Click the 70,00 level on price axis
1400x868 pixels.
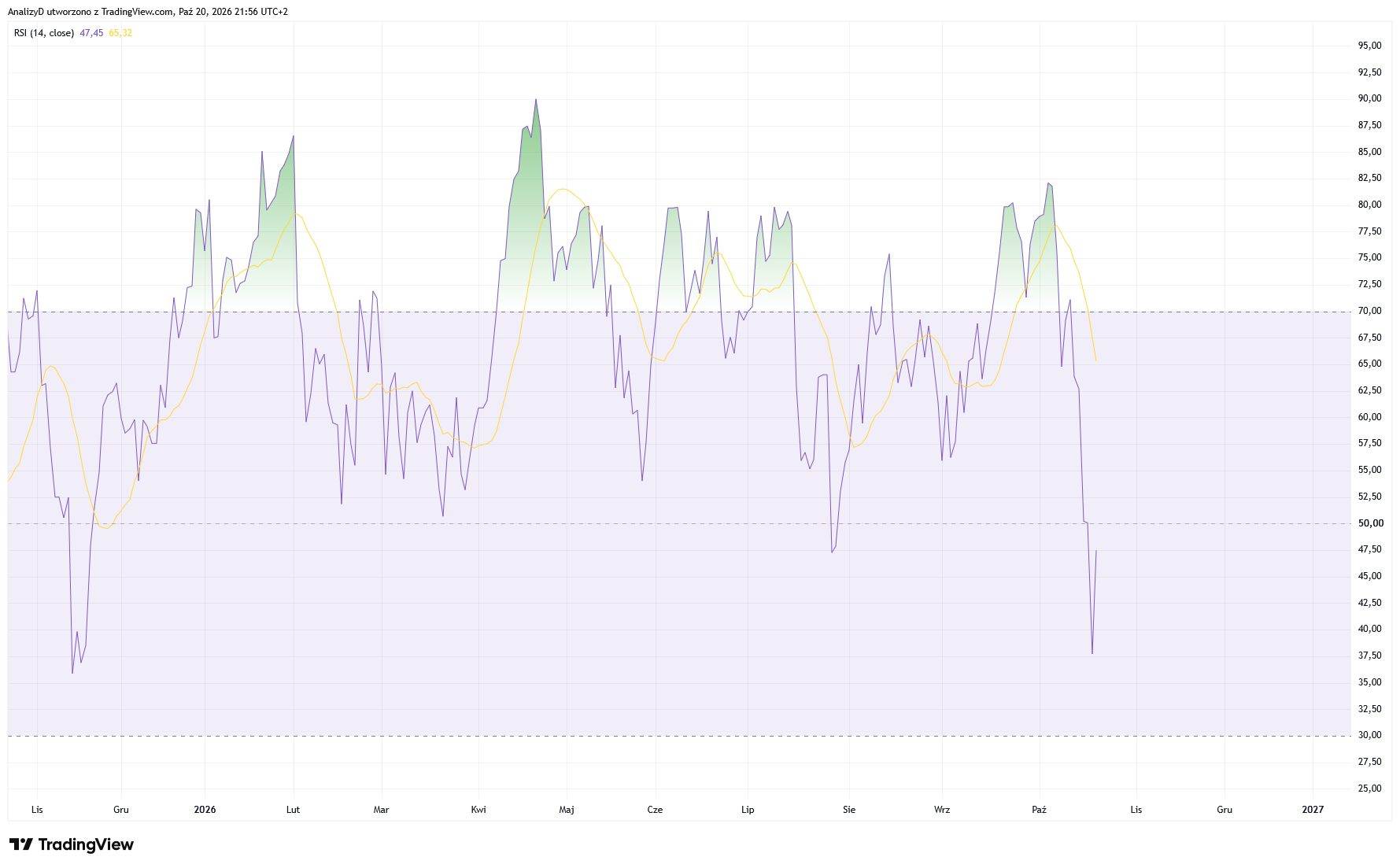click(x=1370, y=311)
